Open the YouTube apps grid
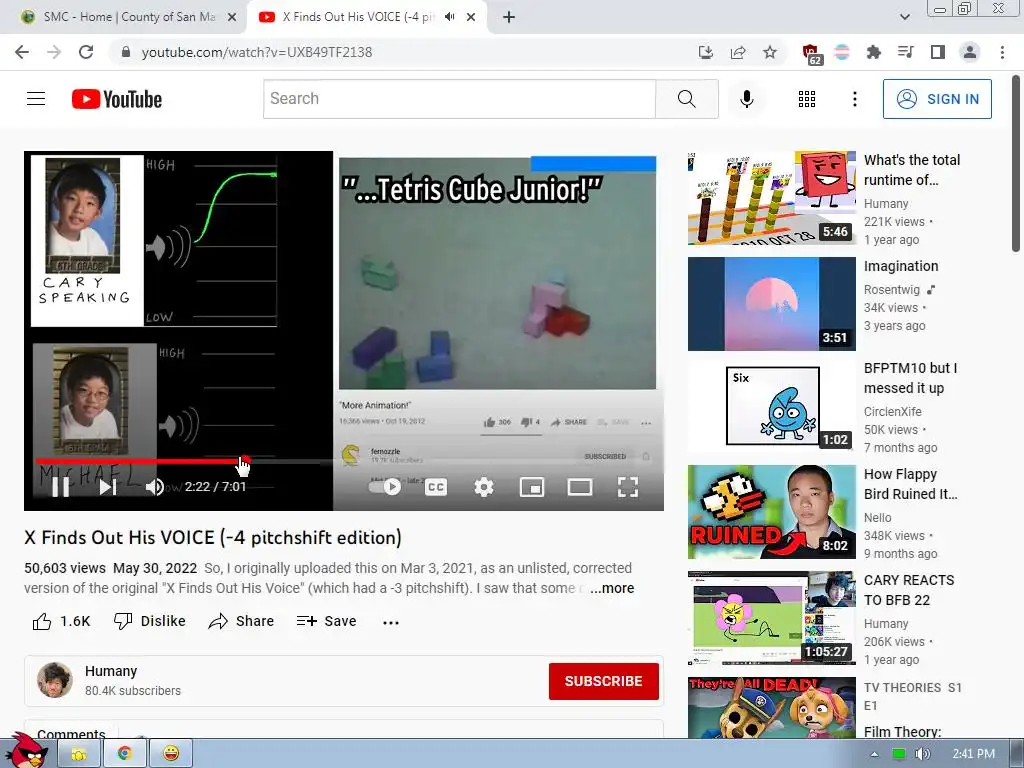Image resolution: width=1024 pixels, height=768 pixels. pos(807,99)
